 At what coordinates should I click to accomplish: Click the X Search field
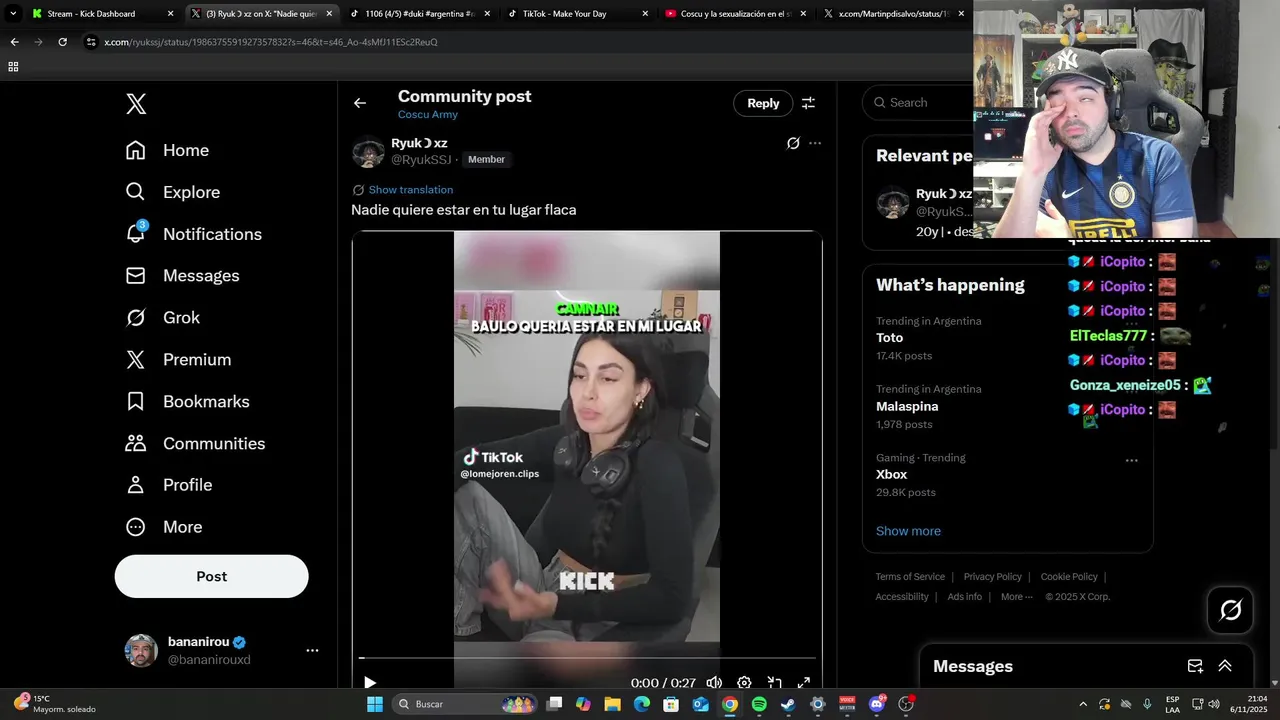coord(920,102)
